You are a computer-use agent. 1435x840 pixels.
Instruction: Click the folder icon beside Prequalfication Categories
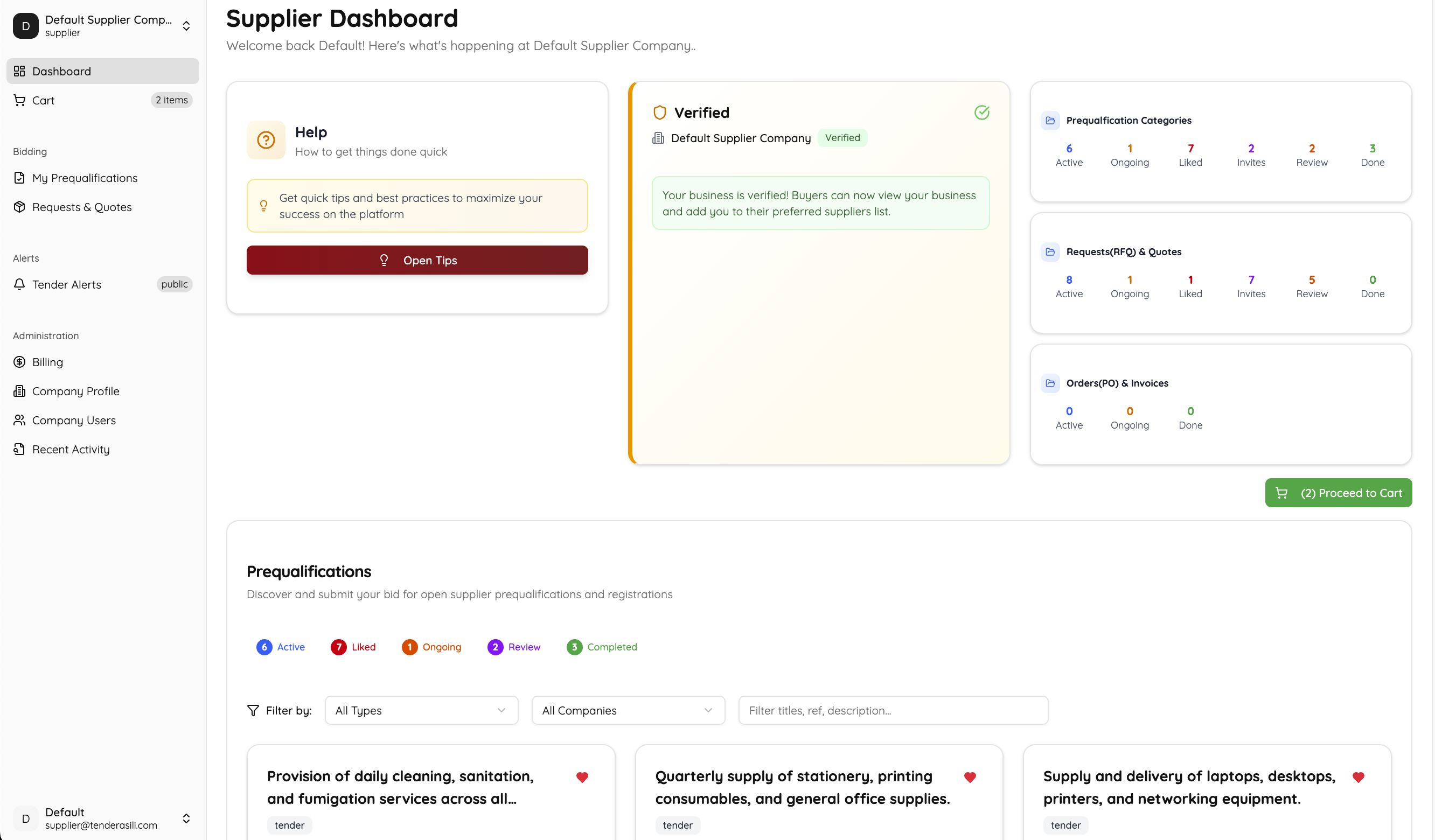1050,121
